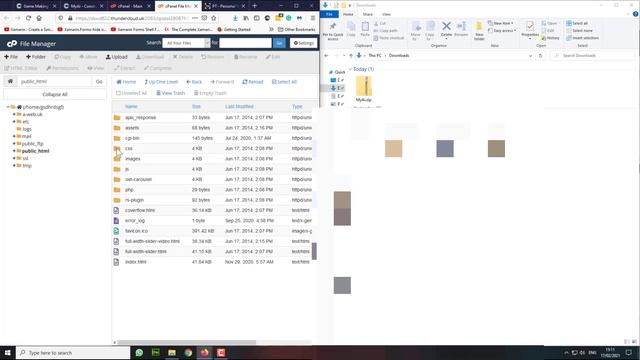Click the horizontal scrollbar under file list
The height and width of the screenshot is (360, 640).
point(186,342)
